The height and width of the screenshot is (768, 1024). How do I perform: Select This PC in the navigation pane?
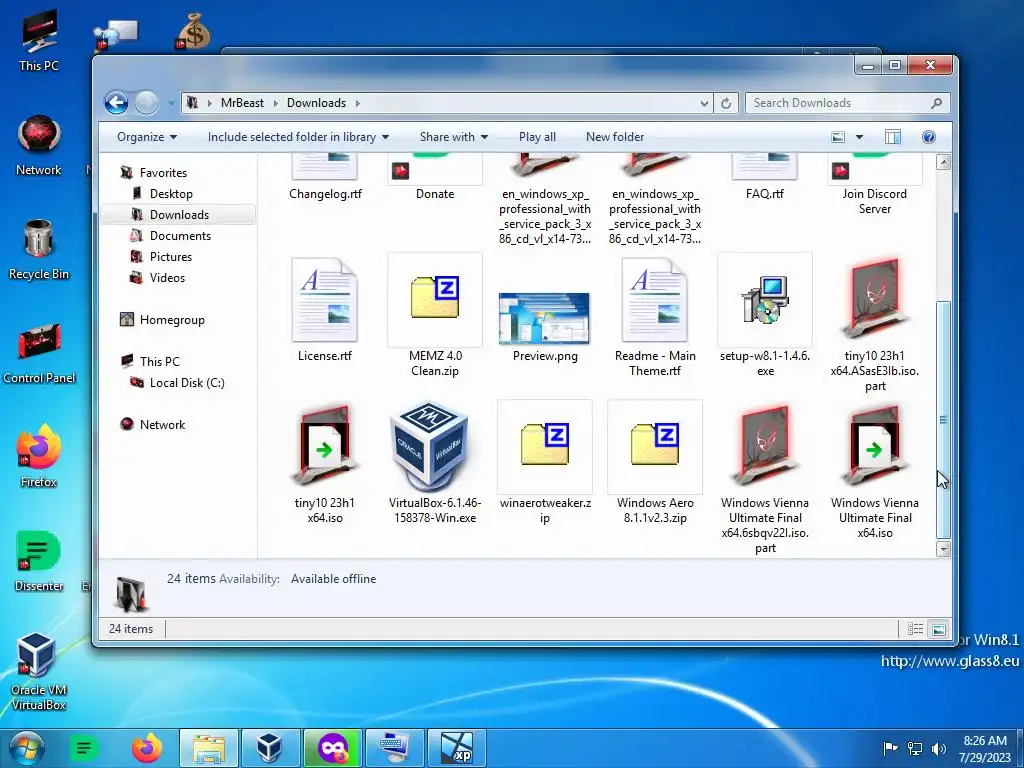(159, 362)
